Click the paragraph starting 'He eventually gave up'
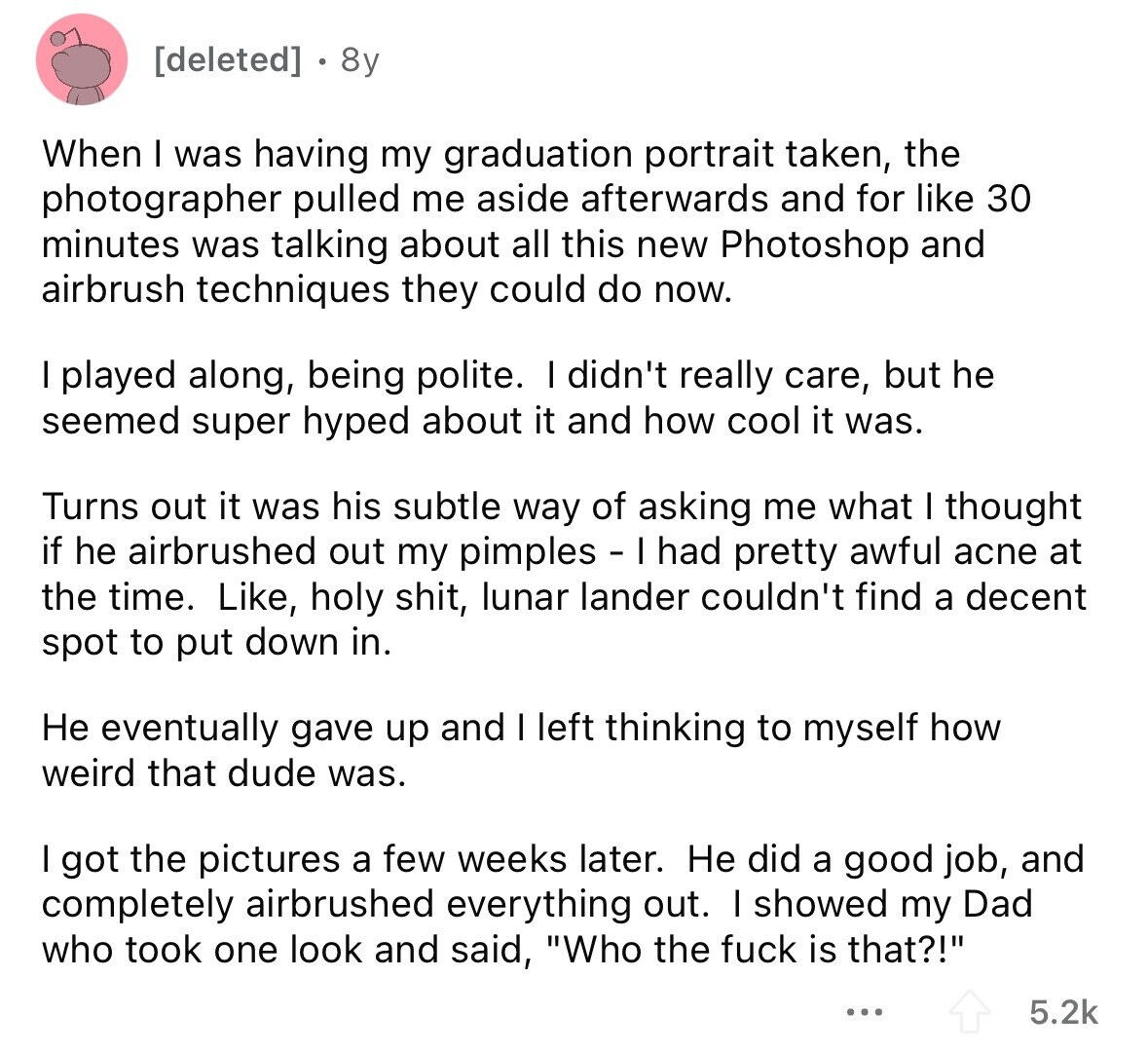This screenshot has height=1052, width=1148. click(x=521, y=749)
